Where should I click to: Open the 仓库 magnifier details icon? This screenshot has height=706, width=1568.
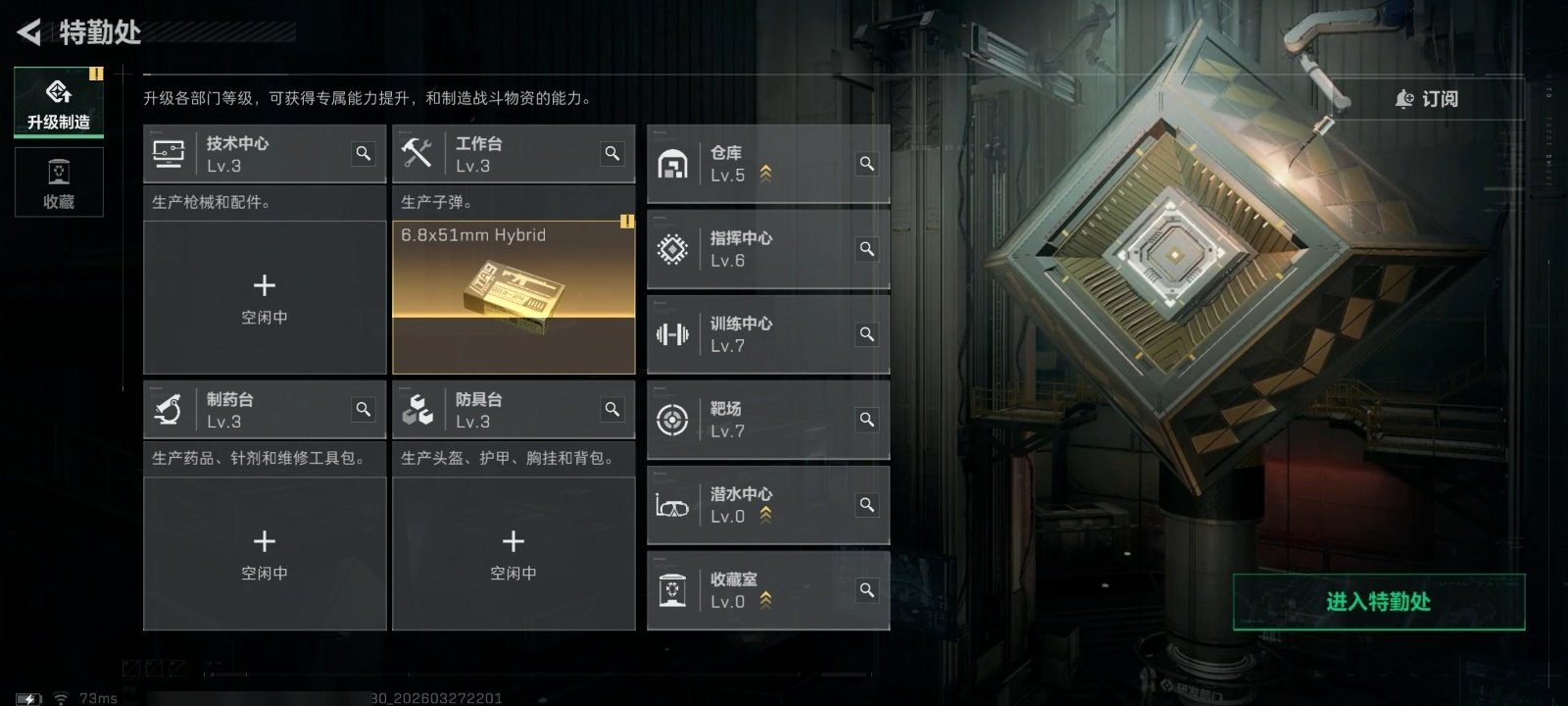867,164
